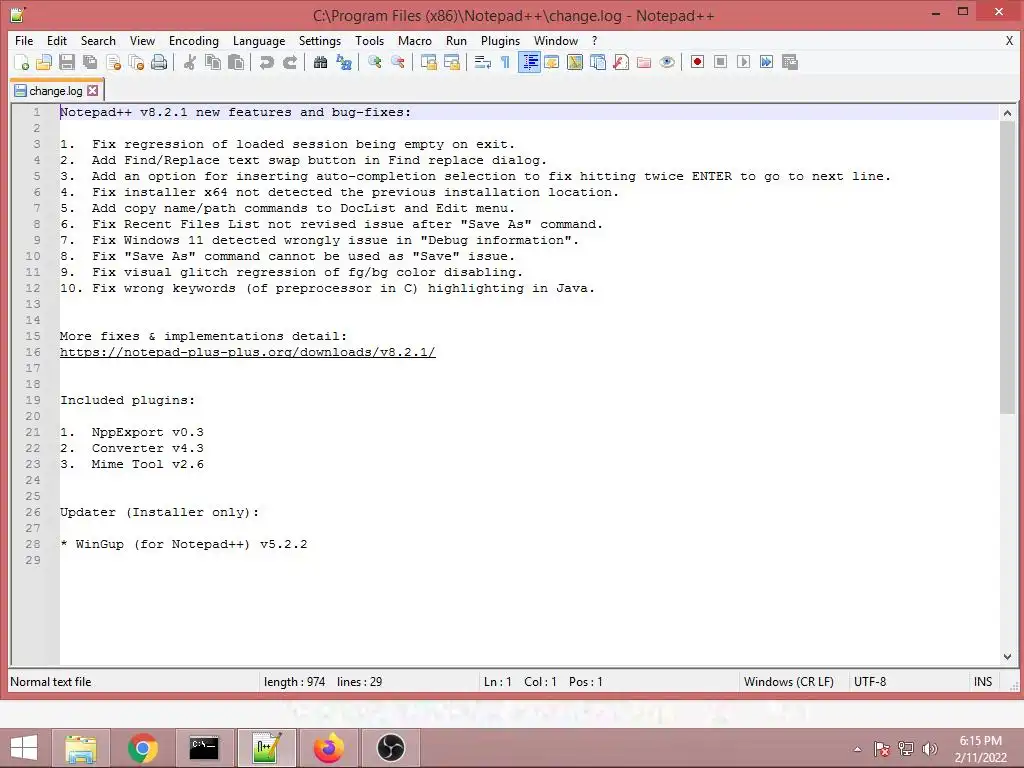Click the macro Playback toolbar button
This screenshot has width=1024, height=768.
tap(743, 62)
